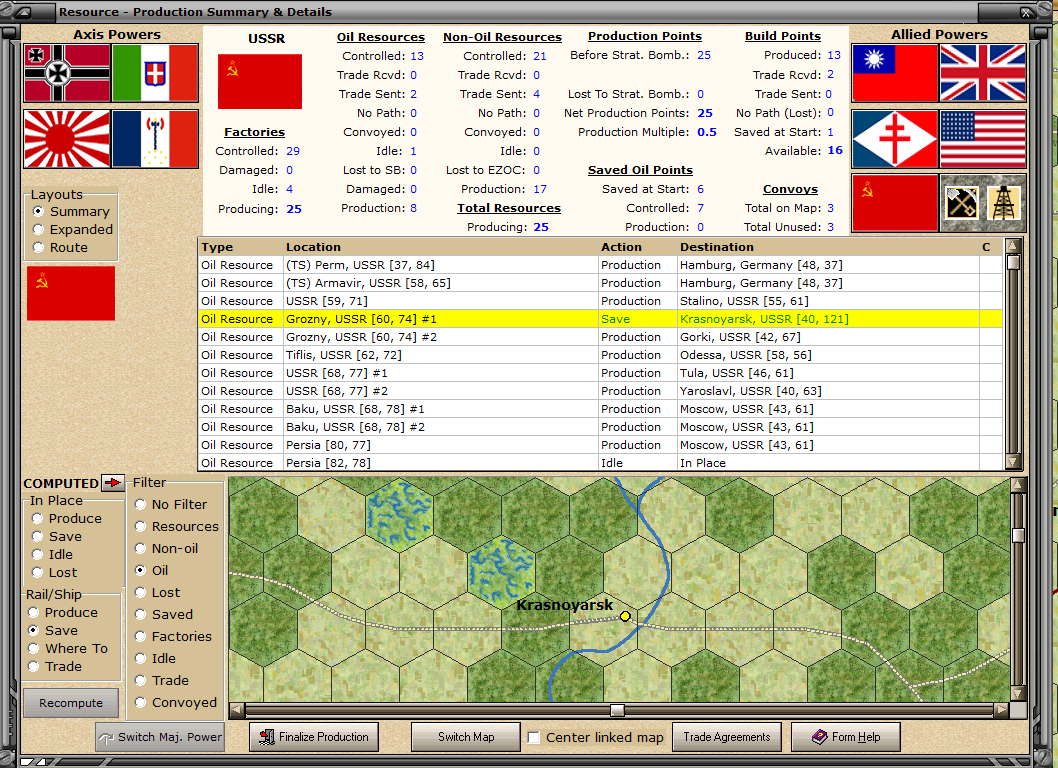This screenshot has height=768, width=1058.
Task: Choose Rail/Ship Where To option
Action: (x=67, y=649)
